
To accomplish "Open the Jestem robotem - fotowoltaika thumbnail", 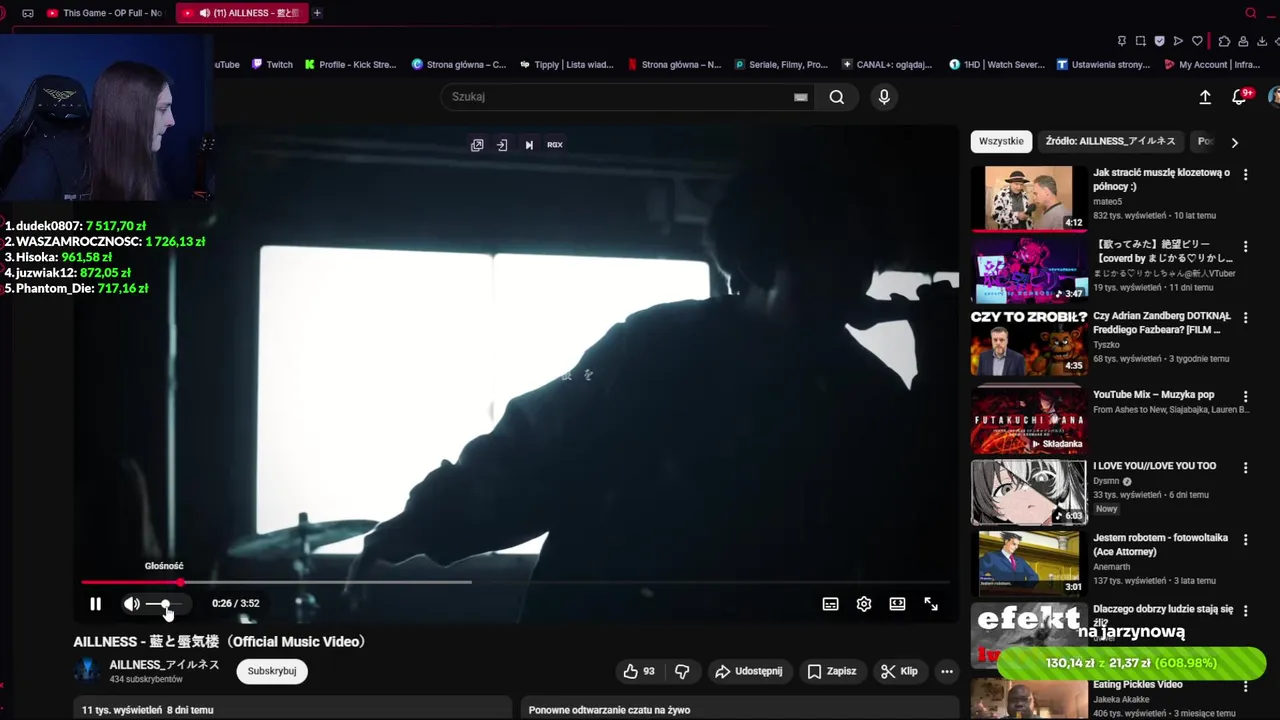I will point(1029,563).
